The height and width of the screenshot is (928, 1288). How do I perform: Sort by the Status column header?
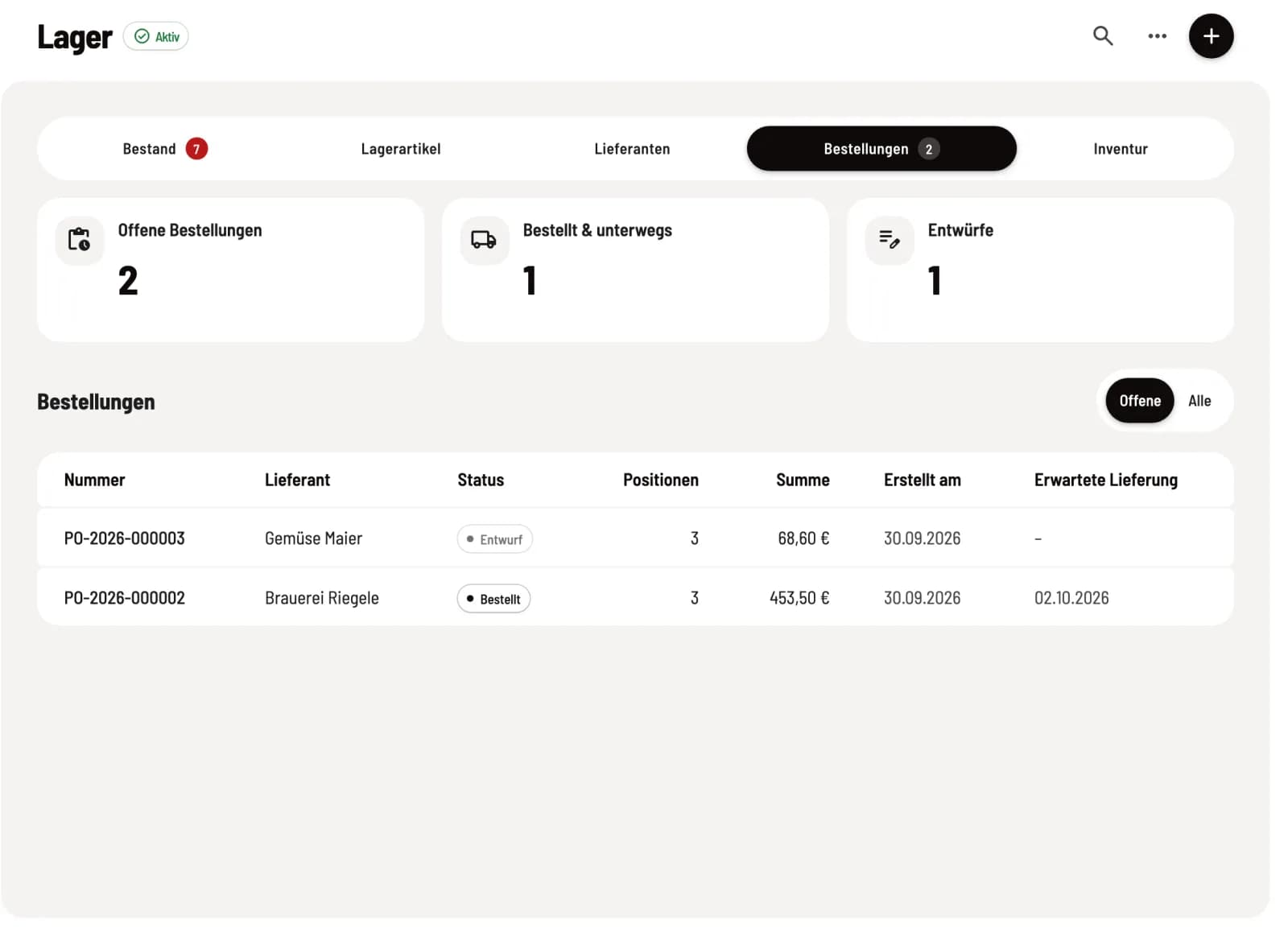tap(481, 480)
